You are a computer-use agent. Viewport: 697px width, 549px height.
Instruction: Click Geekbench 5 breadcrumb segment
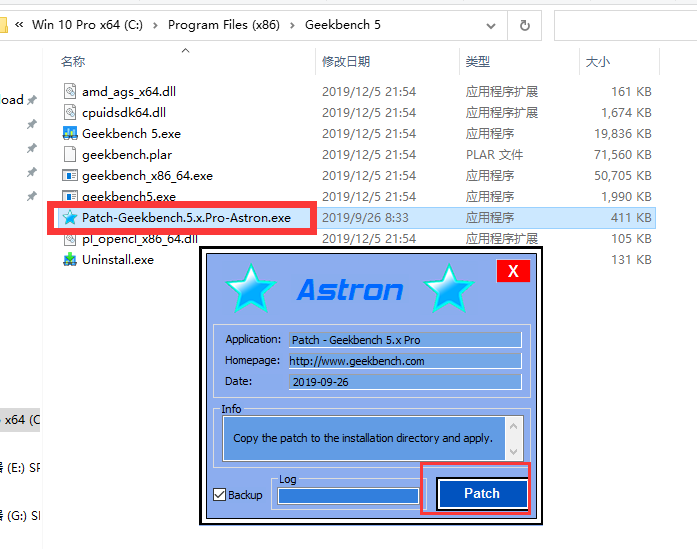pos(343,25)
